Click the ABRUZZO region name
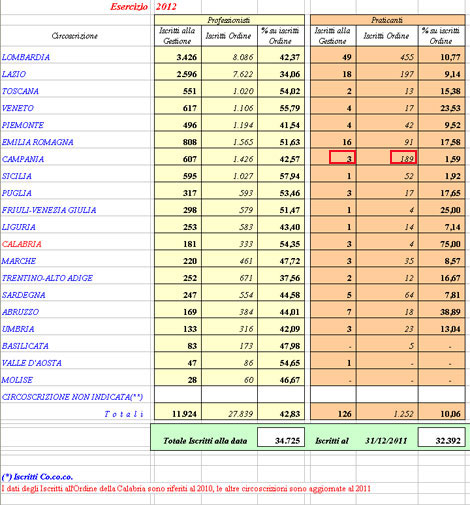 pos(20,312)
